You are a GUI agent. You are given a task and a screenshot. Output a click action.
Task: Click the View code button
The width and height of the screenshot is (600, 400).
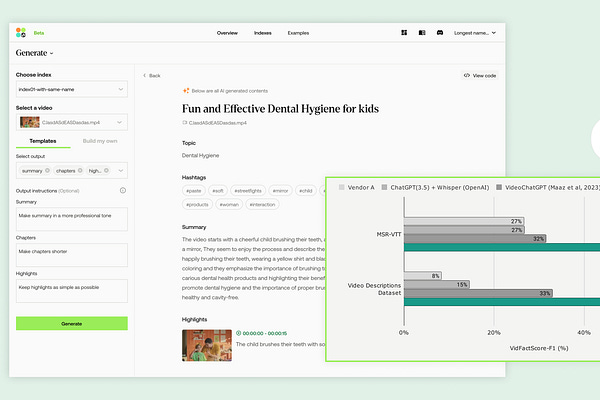click(480, 75)
